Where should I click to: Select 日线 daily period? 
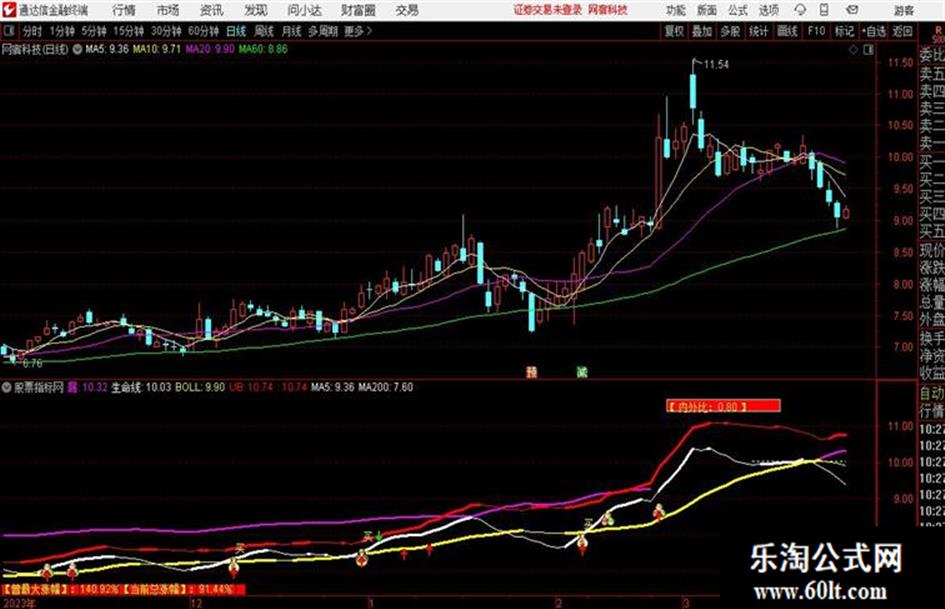tap(236, 31)
